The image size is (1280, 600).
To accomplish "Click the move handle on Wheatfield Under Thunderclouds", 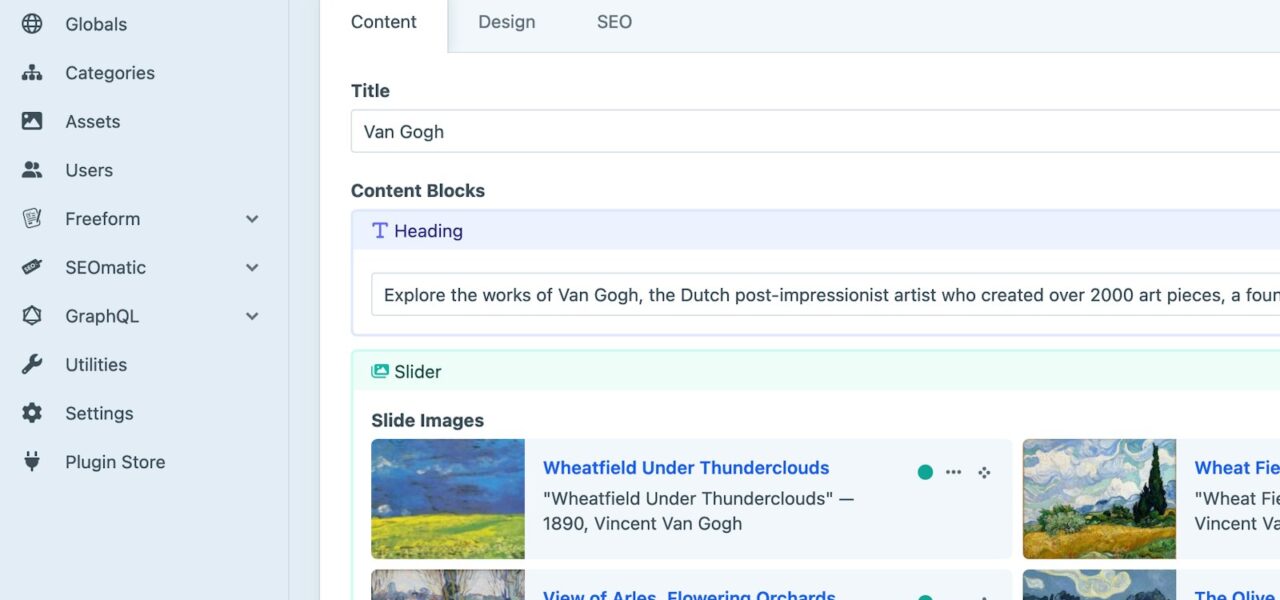I will [x=984, y=472].
